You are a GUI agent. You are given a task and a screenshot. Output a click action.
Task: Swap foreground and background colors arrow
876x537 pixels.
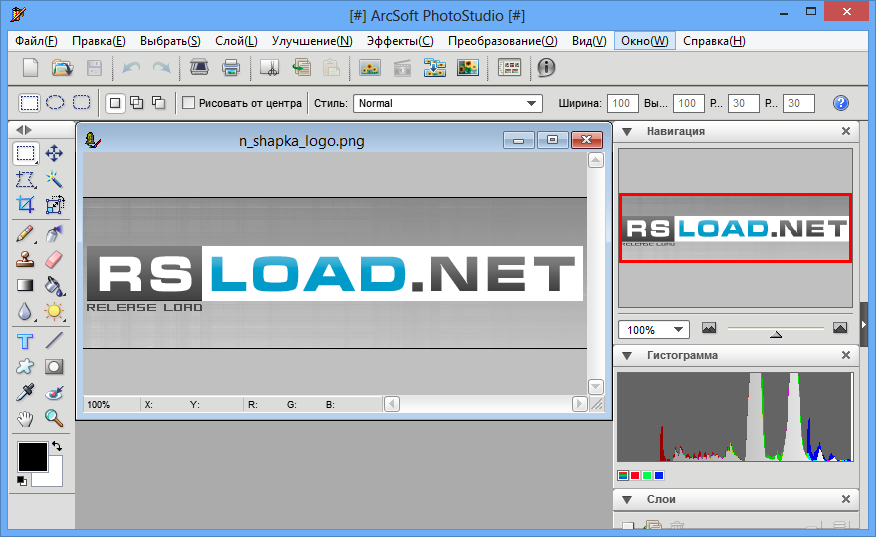[57, 446]
